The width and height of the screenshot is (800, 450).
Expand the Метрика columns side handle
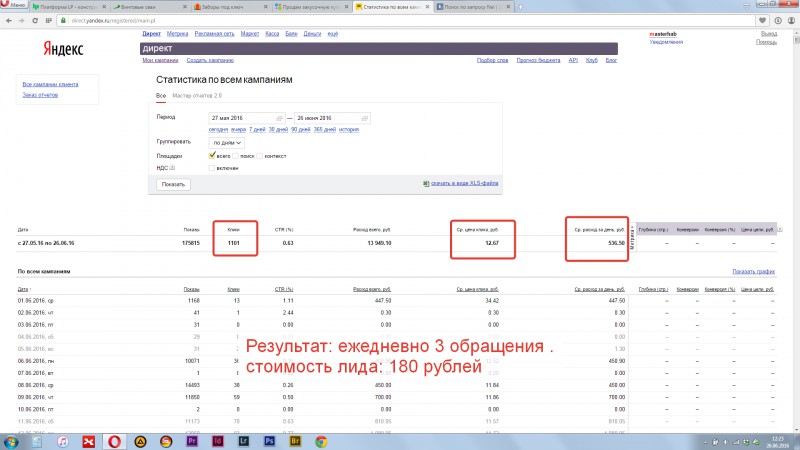coord(633,237)
